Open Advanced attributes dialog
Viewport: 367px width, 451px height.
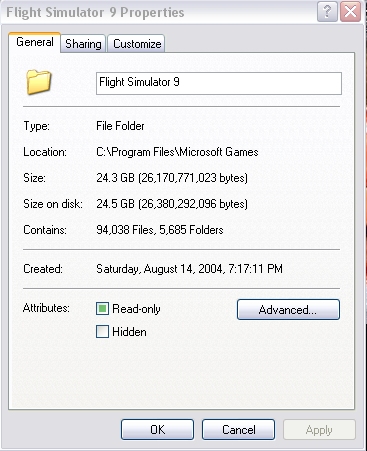coord(288,310)
